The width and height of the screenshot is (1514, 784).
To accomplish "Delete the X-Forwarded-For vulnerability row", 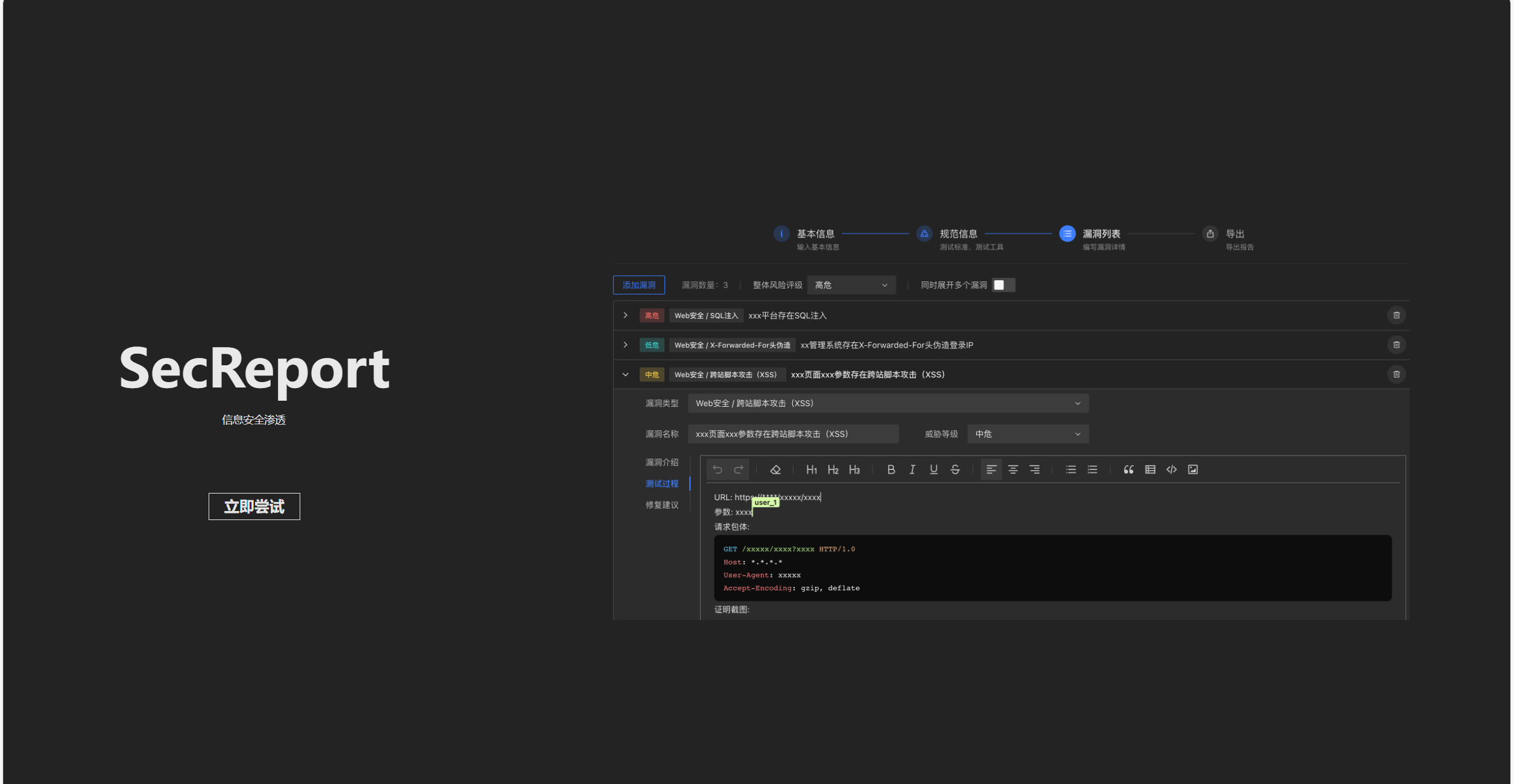I will [x=1396, y=345].
